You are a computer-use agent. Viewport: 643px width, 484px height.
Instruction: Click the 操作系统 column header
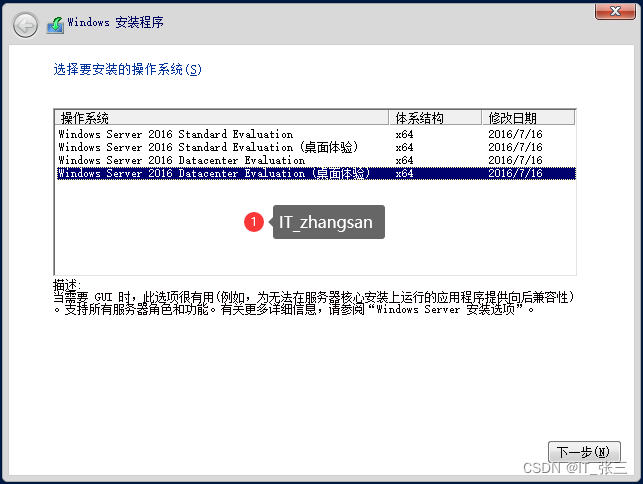tap(221, 118)
